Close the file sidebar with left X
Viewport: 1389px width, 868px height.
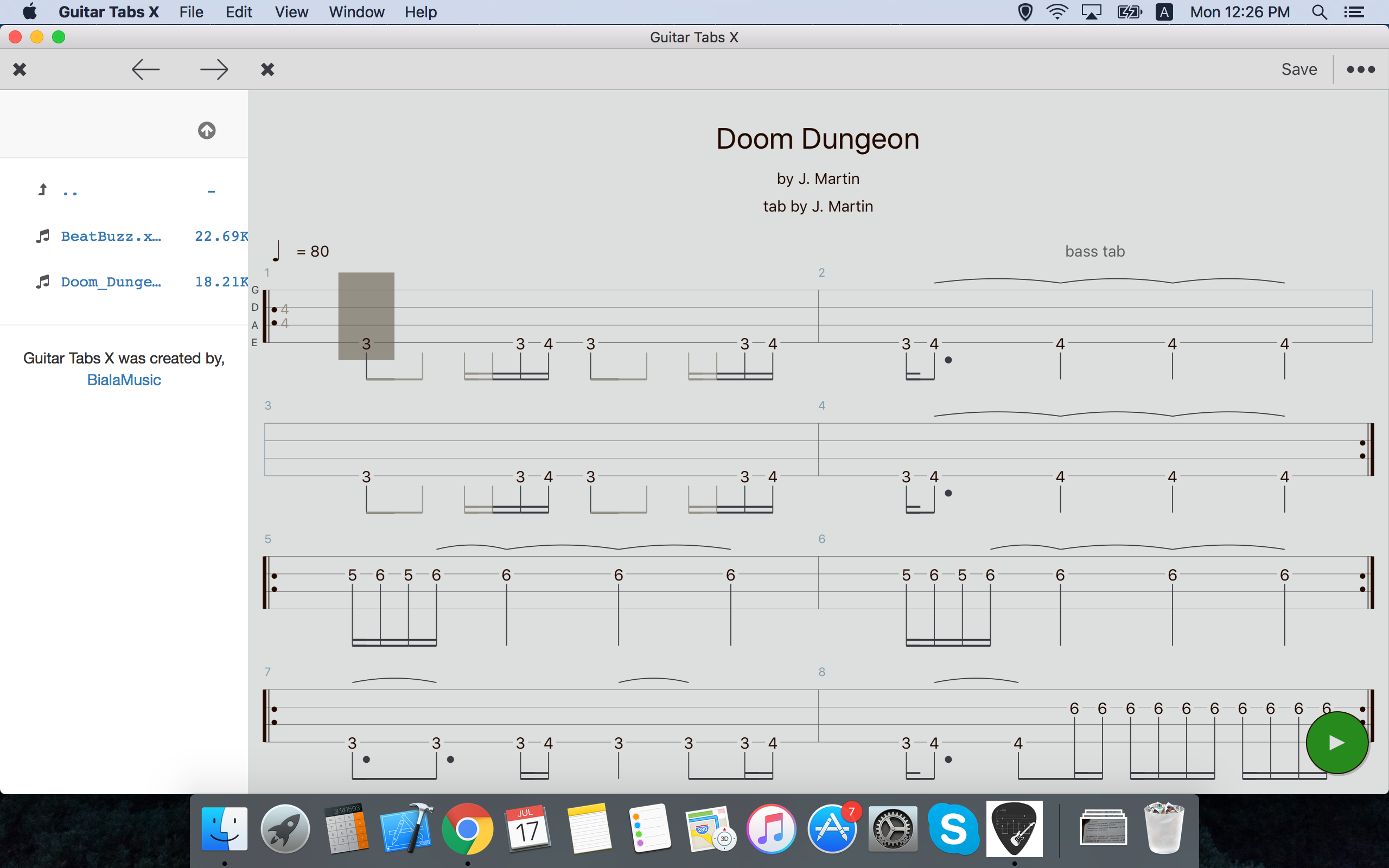click(x=20, y=69)
